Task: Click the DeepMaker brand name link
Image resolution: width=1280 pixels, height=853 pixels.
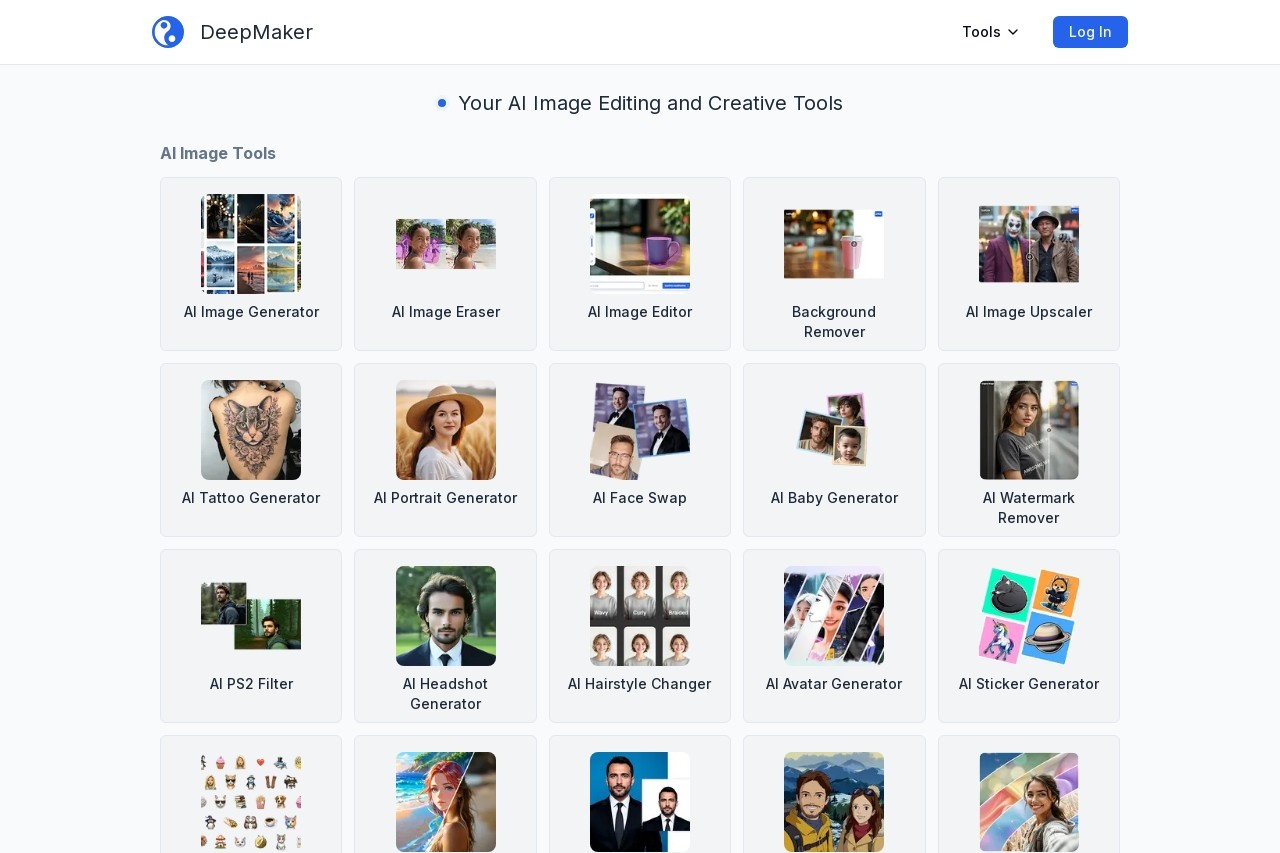Action: (256, 32)
